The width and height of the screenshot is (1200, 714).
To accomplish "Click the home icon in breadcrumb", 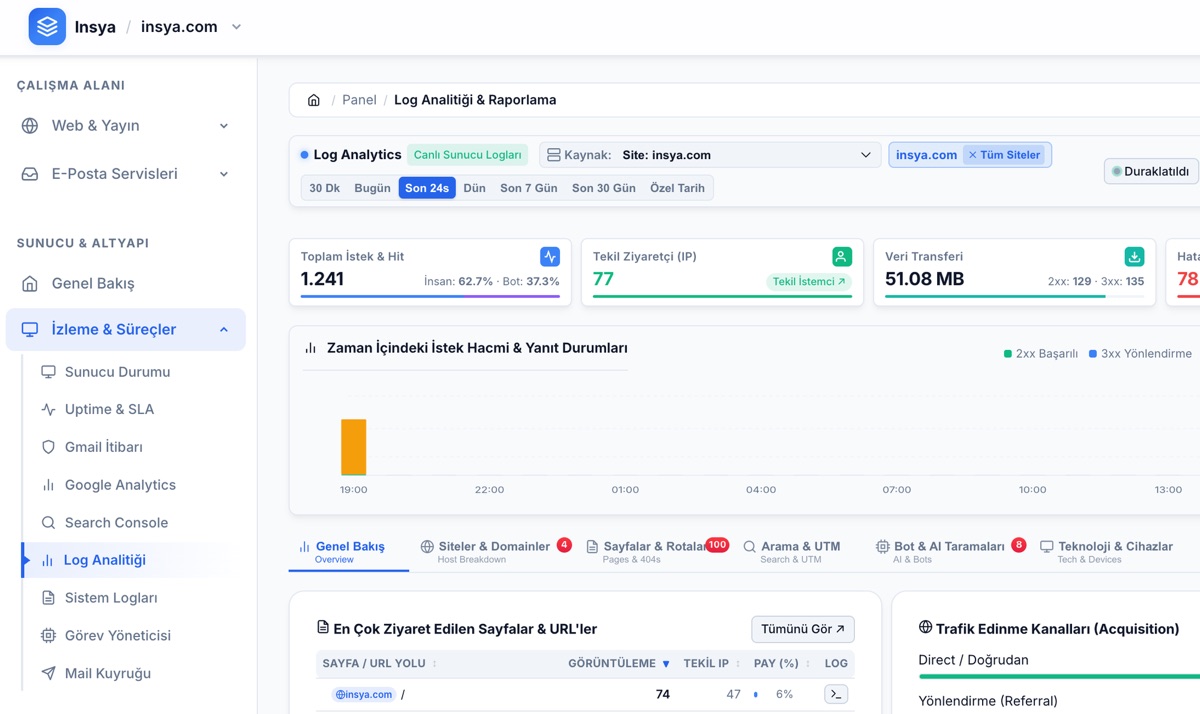I will pos(314,100).
